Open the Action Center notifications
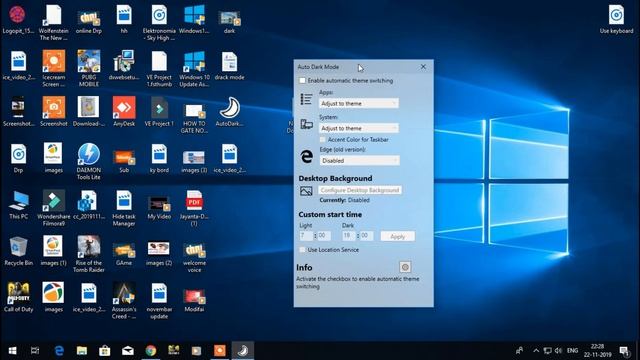The height and width of the screenshot is (360, 640). point(624,351)
